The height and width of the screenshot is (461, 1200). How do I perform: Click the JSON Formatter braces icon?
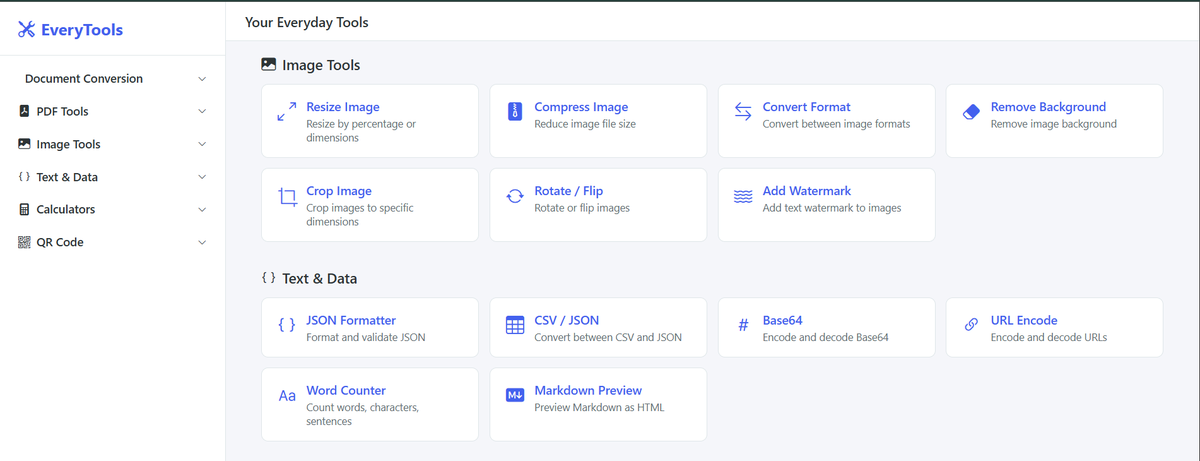[x=287, y=325]
